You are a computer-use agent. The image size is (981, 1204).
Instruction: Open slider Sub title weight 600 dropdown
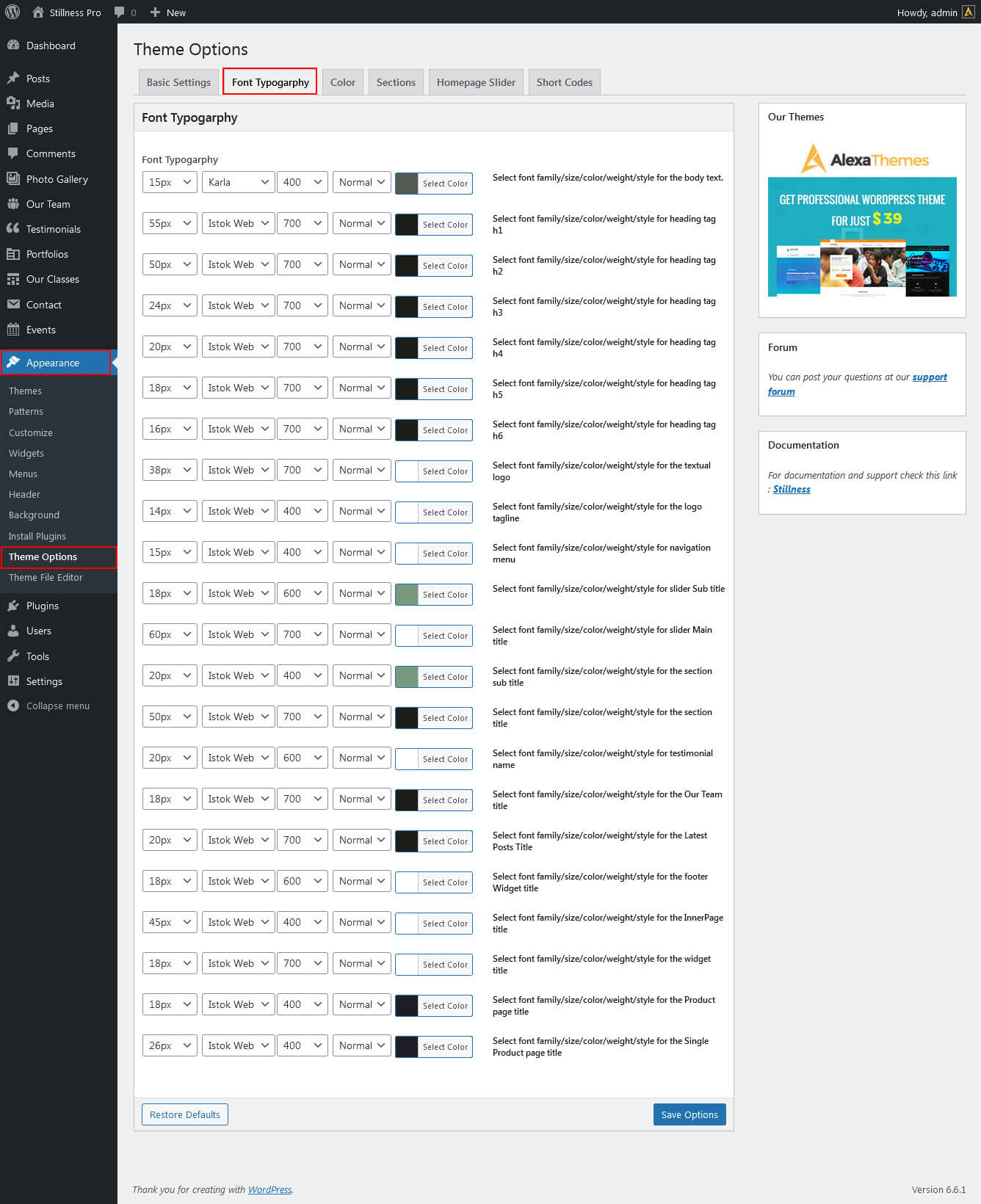click(x=302, y=593)
